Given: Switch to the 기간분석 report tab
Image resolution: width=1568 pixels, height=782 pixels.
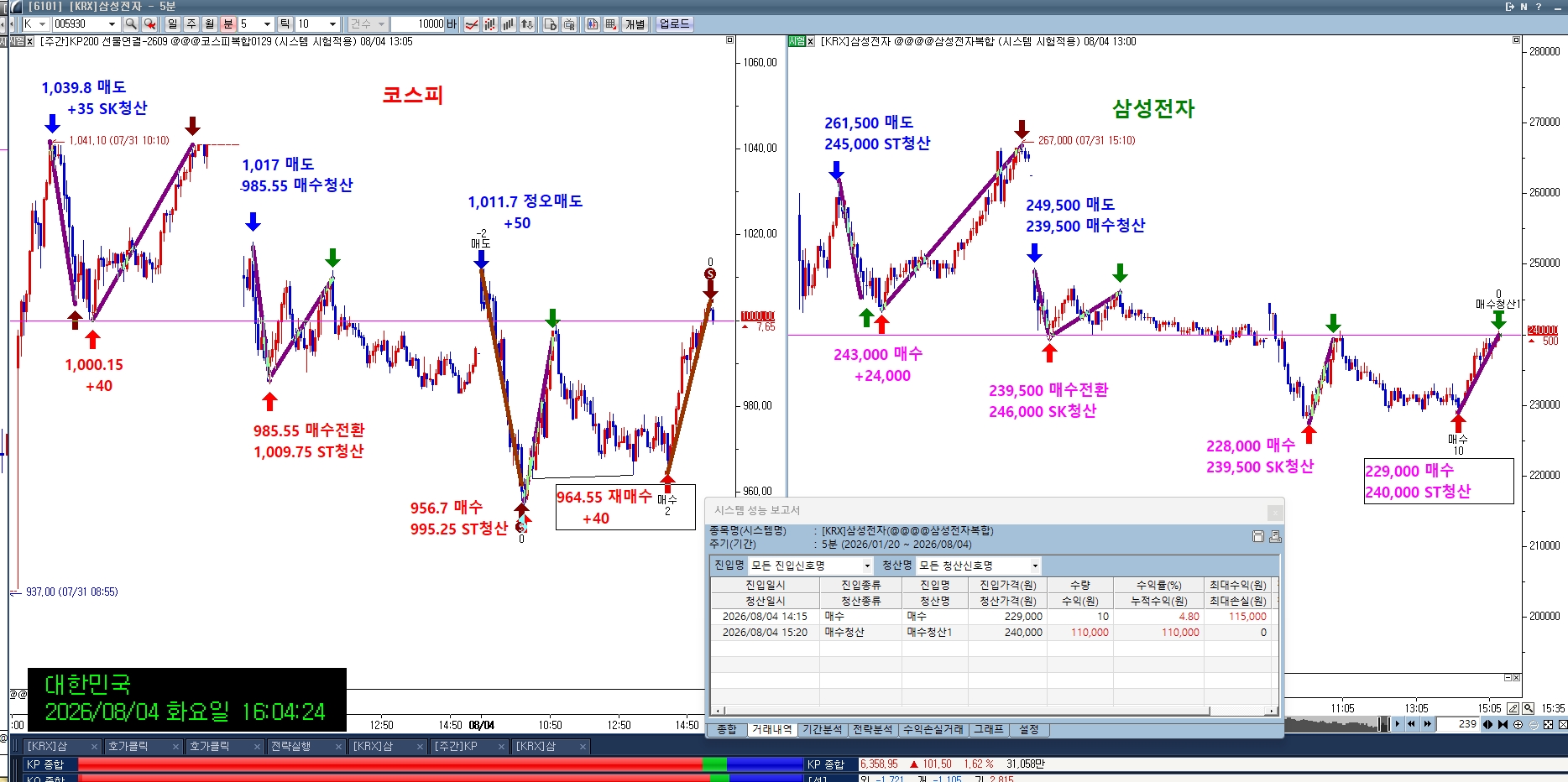Looking at the screenshot, I should click(x=822, y=730).
